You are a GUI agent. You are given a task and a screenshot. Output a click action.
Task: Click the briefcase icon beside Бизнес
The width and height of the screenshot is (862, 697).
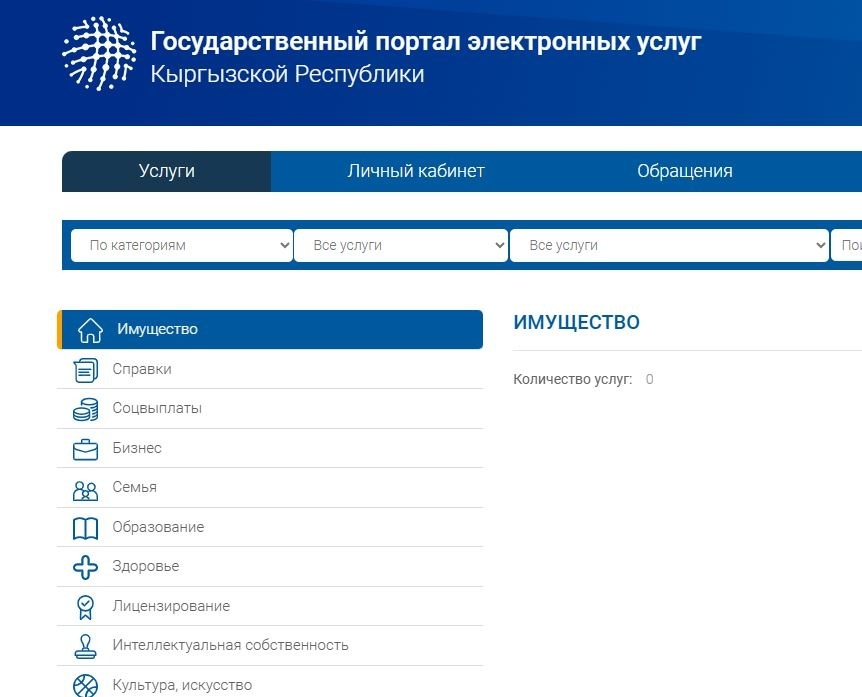tap(86, 449)
